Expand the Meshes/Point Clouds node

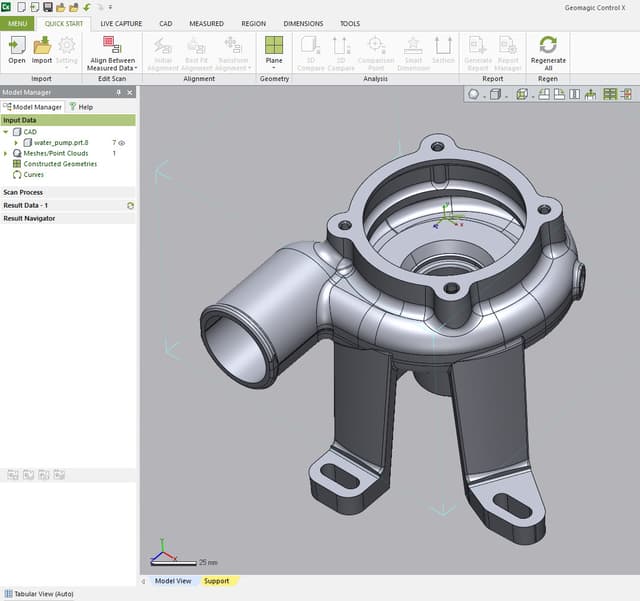pyautogui.click(x=5, y=153)
